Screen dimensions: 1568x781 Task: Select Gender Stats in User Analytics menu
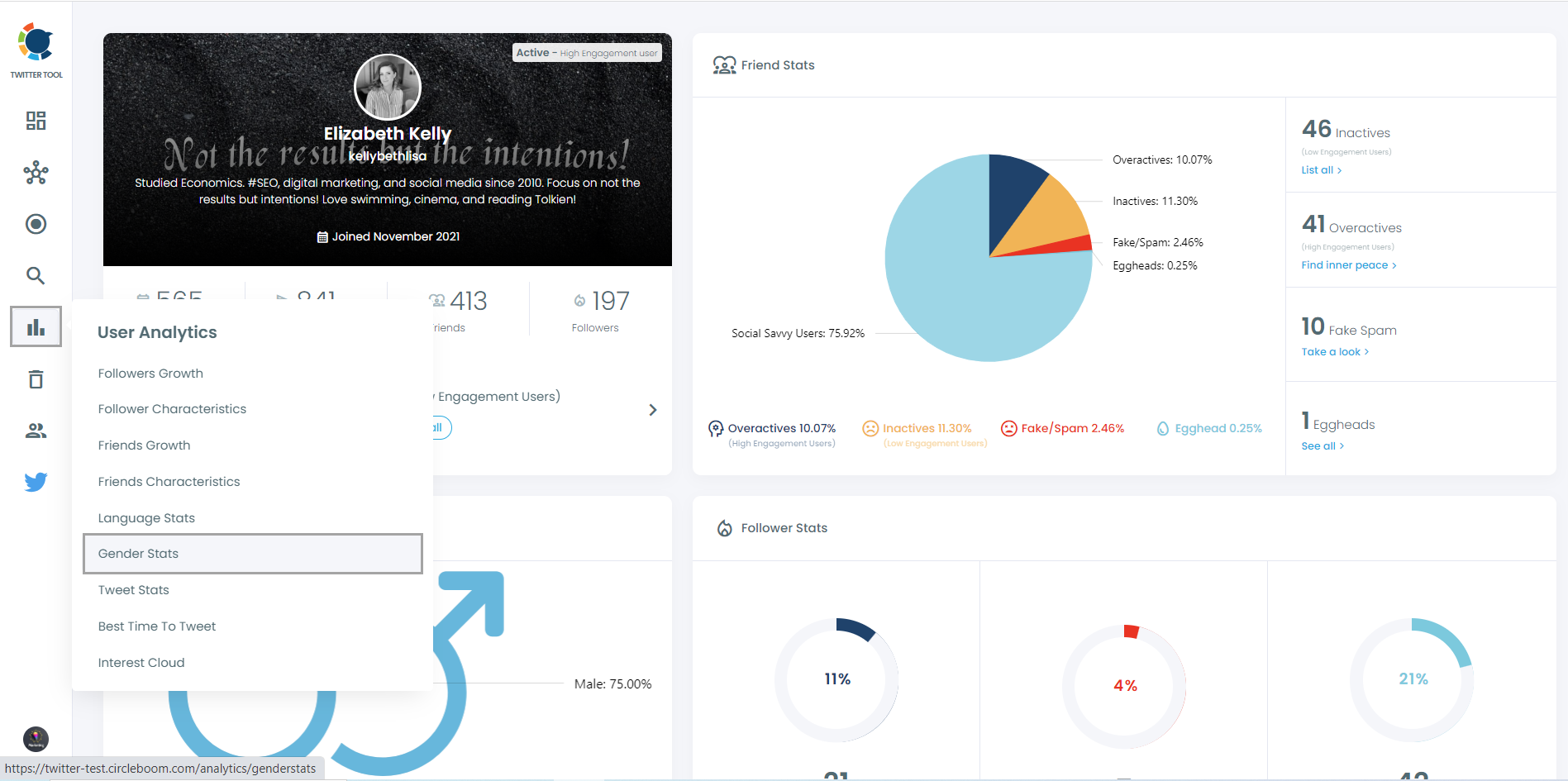pos(137,553)
